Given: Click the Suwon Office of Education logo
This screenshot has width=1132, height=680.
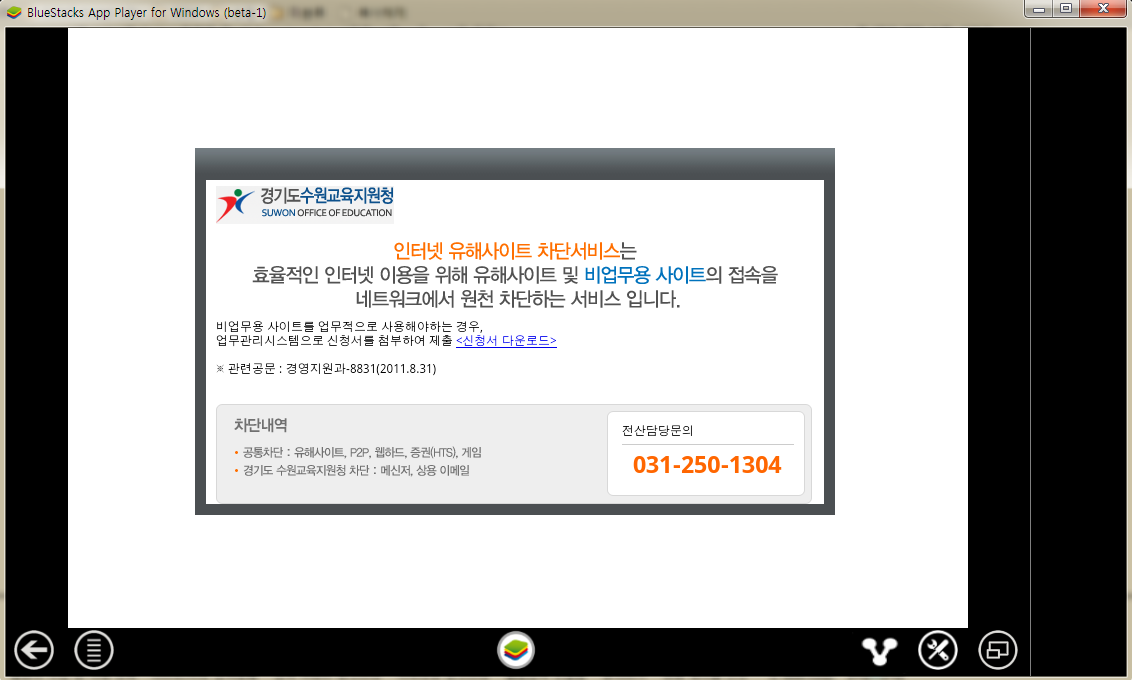Looking at the screenshot, I should point(305,204).
